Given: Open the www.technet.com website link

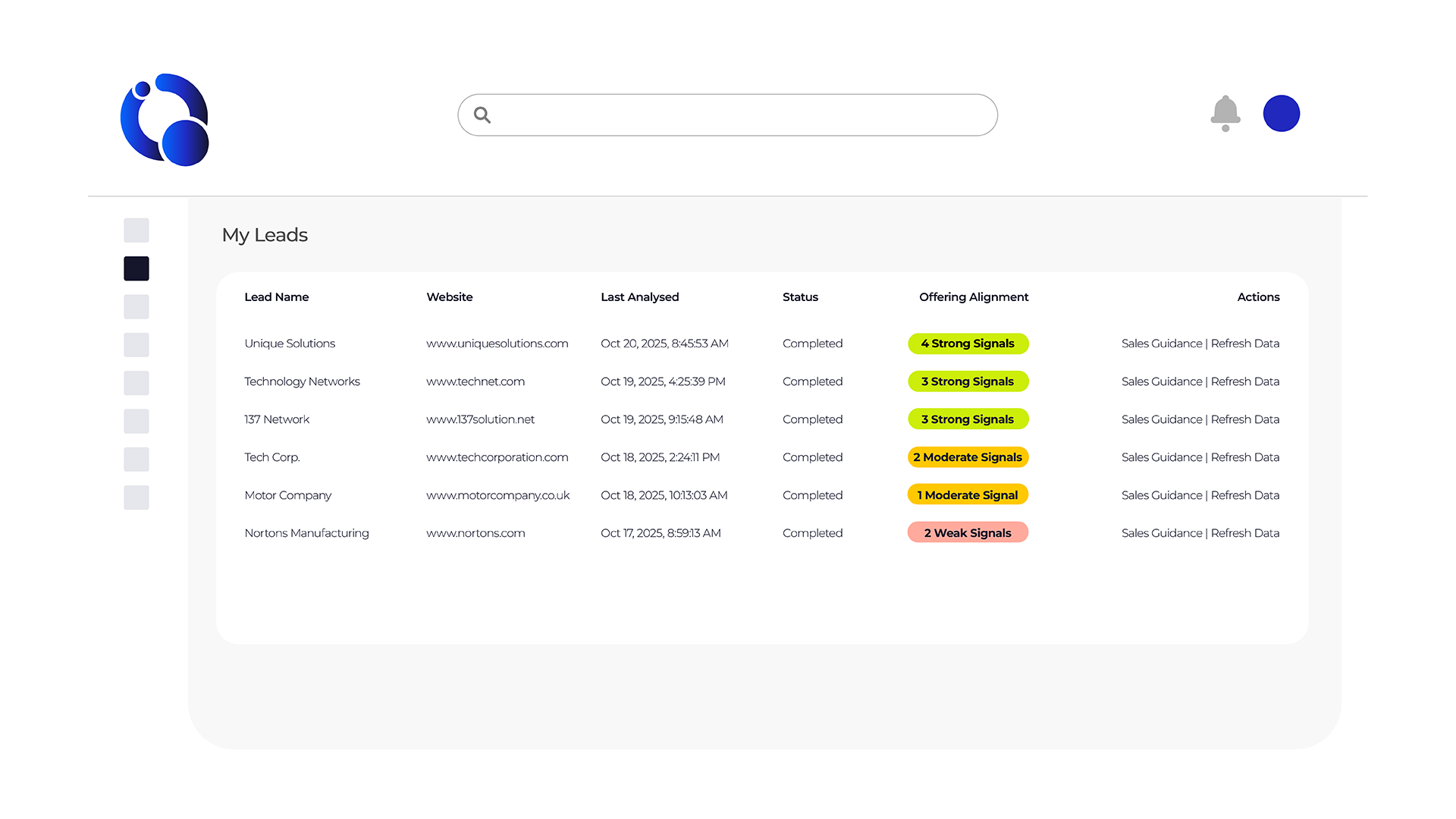Looking at the screenshot, I should click(475, 381).
